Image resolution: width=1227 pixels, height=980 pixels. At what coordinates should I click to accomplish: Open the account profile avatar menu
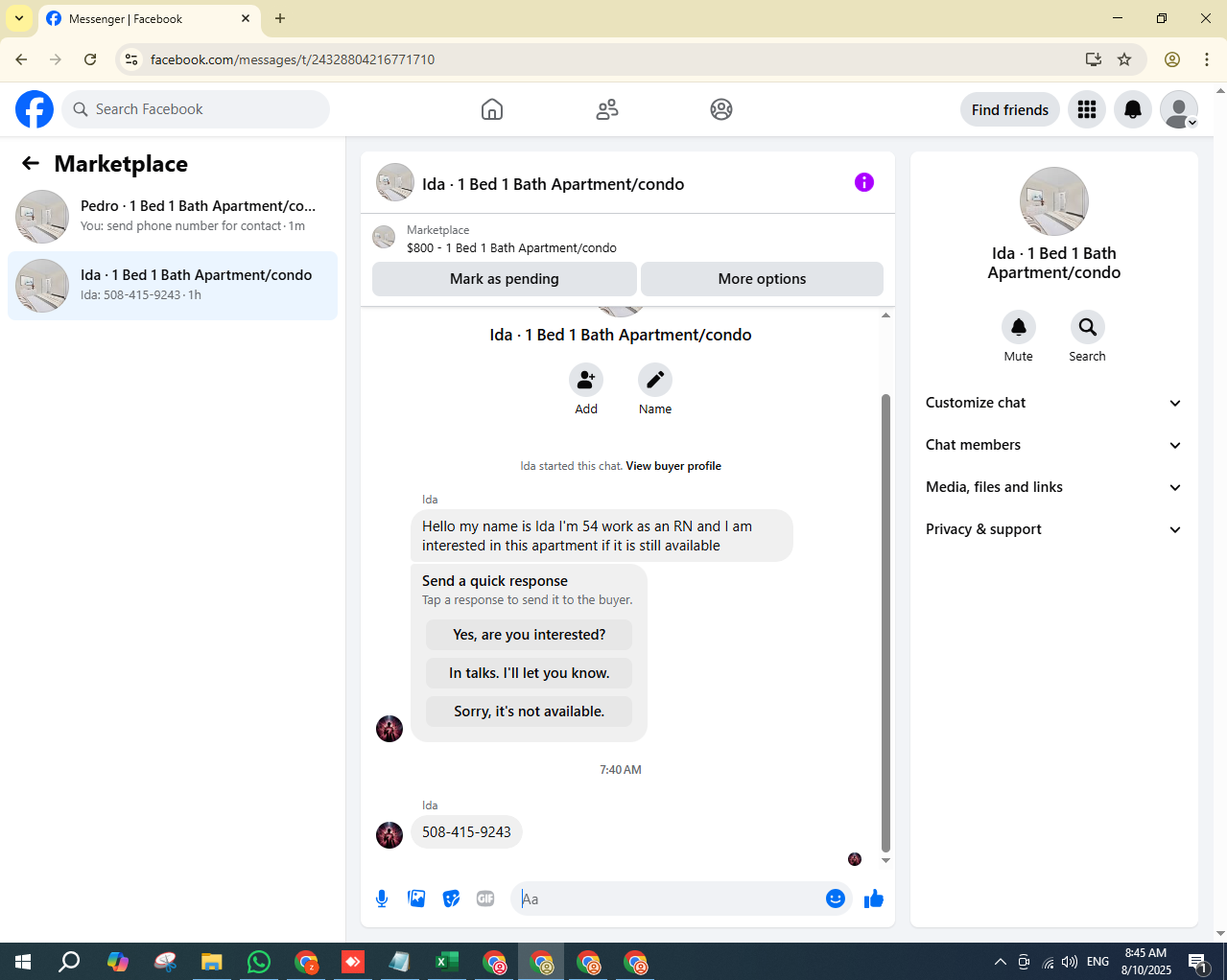tap(1179, 109)
